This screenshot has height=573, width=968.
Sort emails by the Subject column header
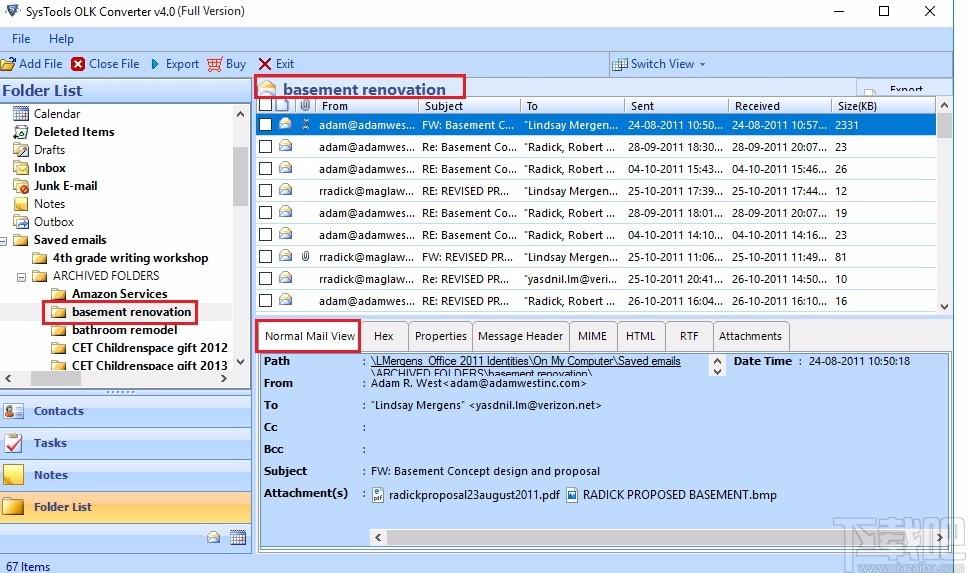coord(470,106)
